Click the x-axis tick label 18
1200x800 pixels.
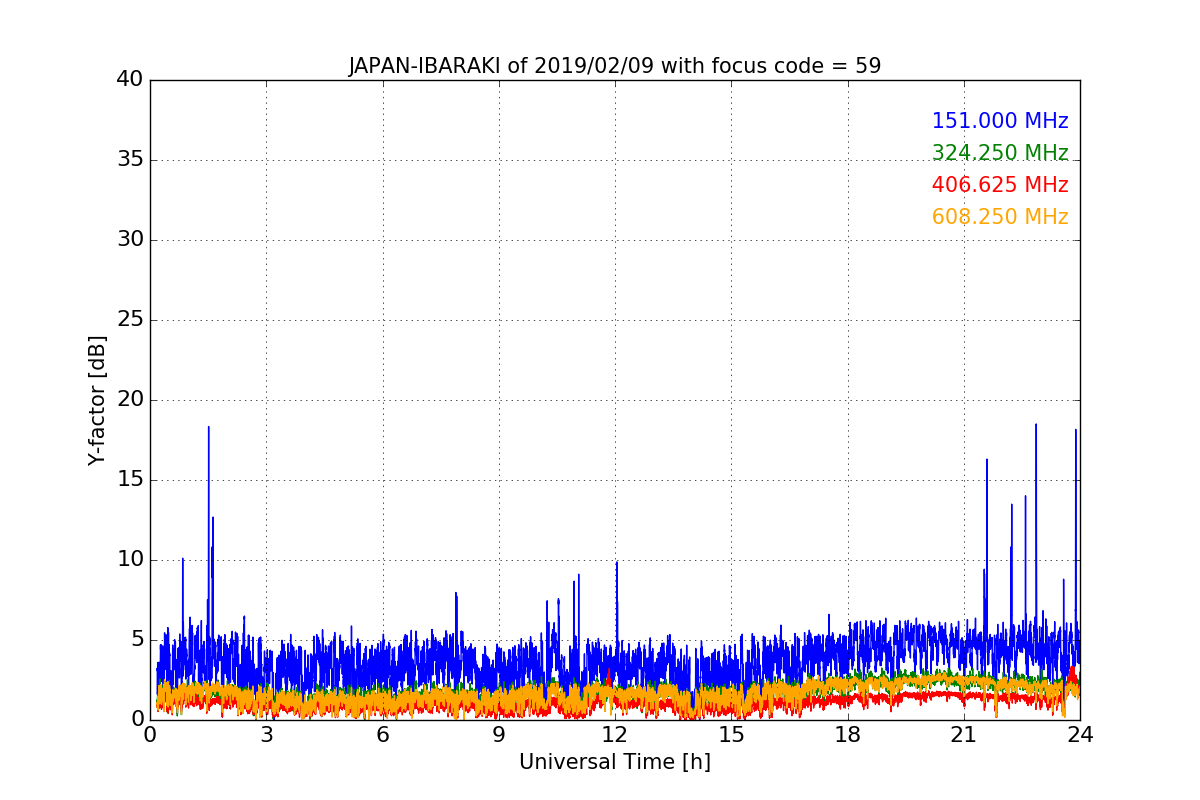(848, 735)
